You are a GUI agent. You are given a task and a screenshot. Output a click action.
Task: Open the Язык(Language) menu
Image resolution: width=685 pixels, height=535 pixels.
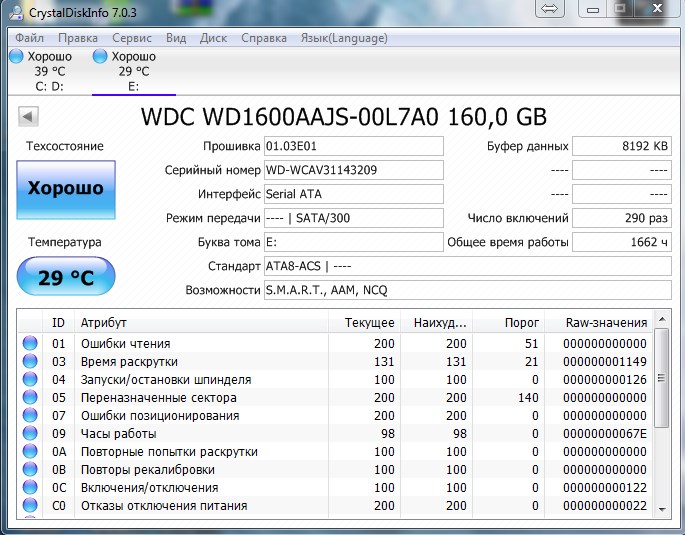tap(344, 38)
